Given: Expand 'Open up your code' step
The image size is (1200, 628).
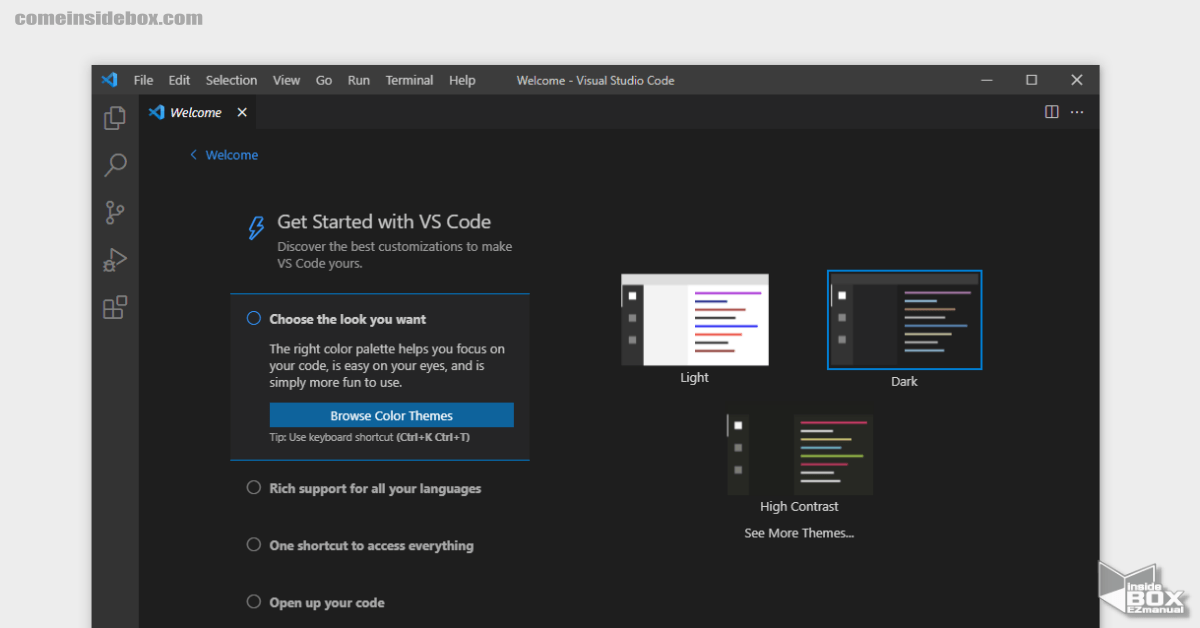Looking at the screenshot, I should [x=327, y=602].
